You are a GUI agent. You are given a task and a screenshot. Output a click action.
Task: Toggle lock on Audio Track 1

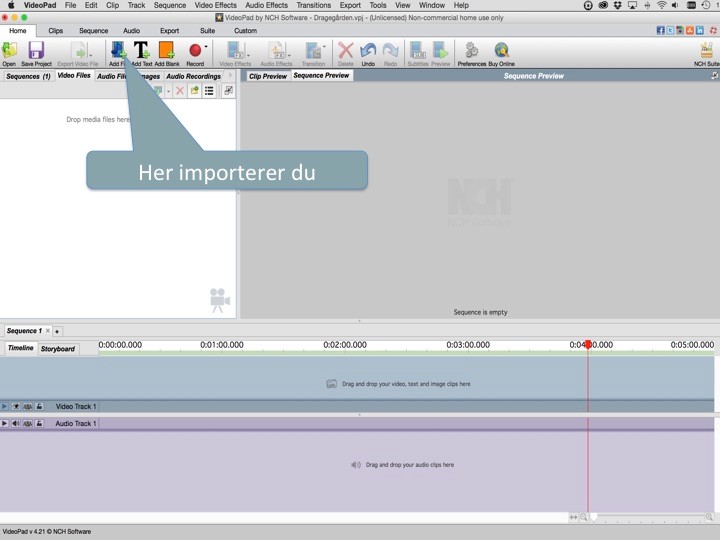[39, 423]
